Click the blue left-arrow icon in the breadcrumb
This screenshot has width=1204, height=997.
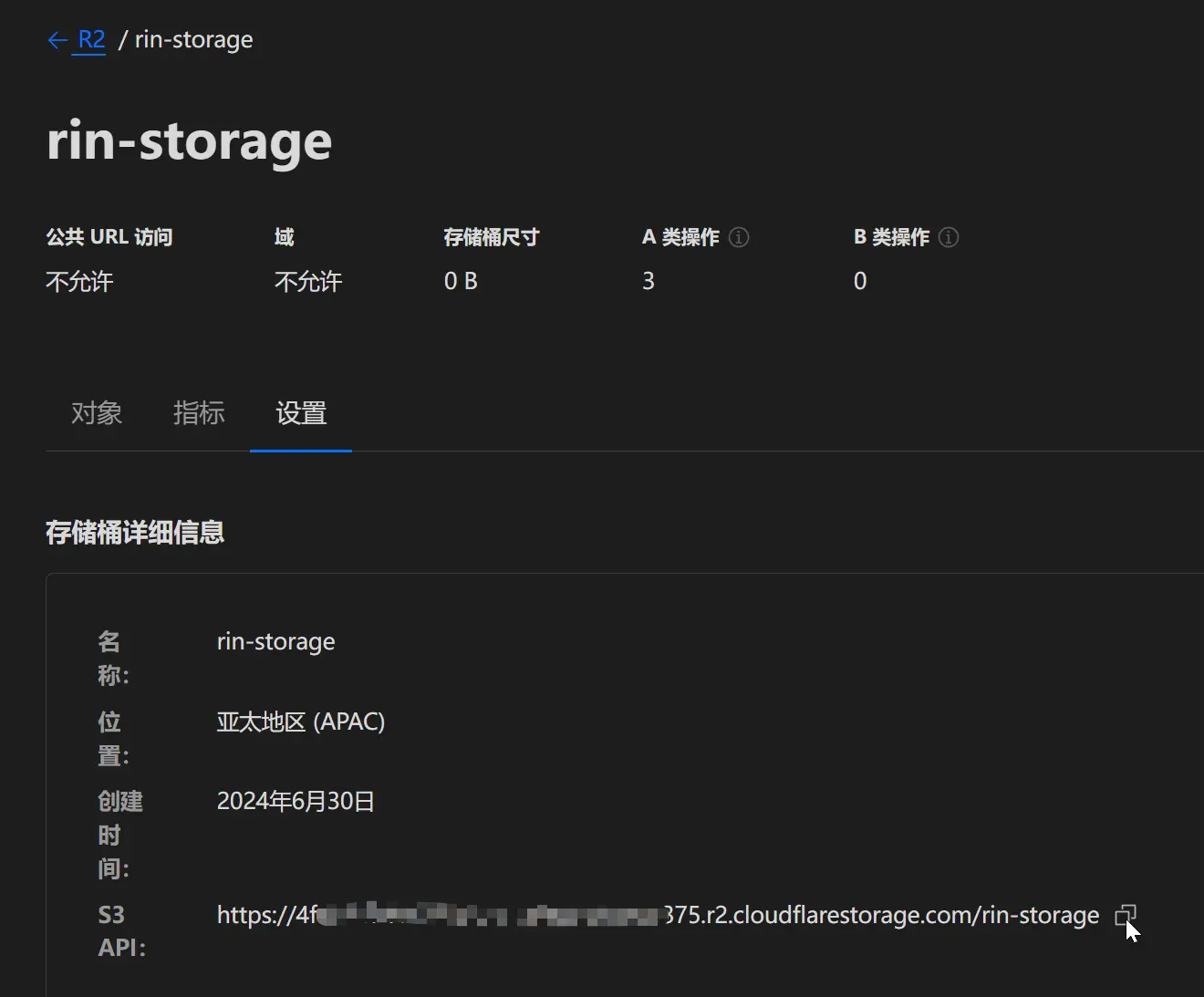coord(57,40)
